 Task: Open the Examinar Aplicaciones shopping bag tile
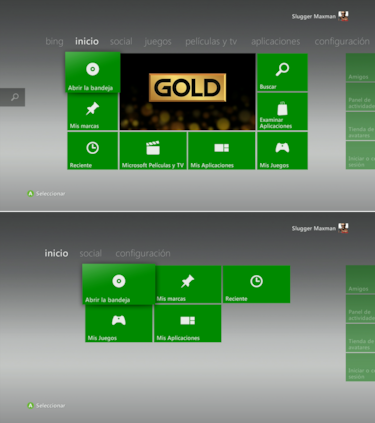pyautogui.click(x=282, y=112)
